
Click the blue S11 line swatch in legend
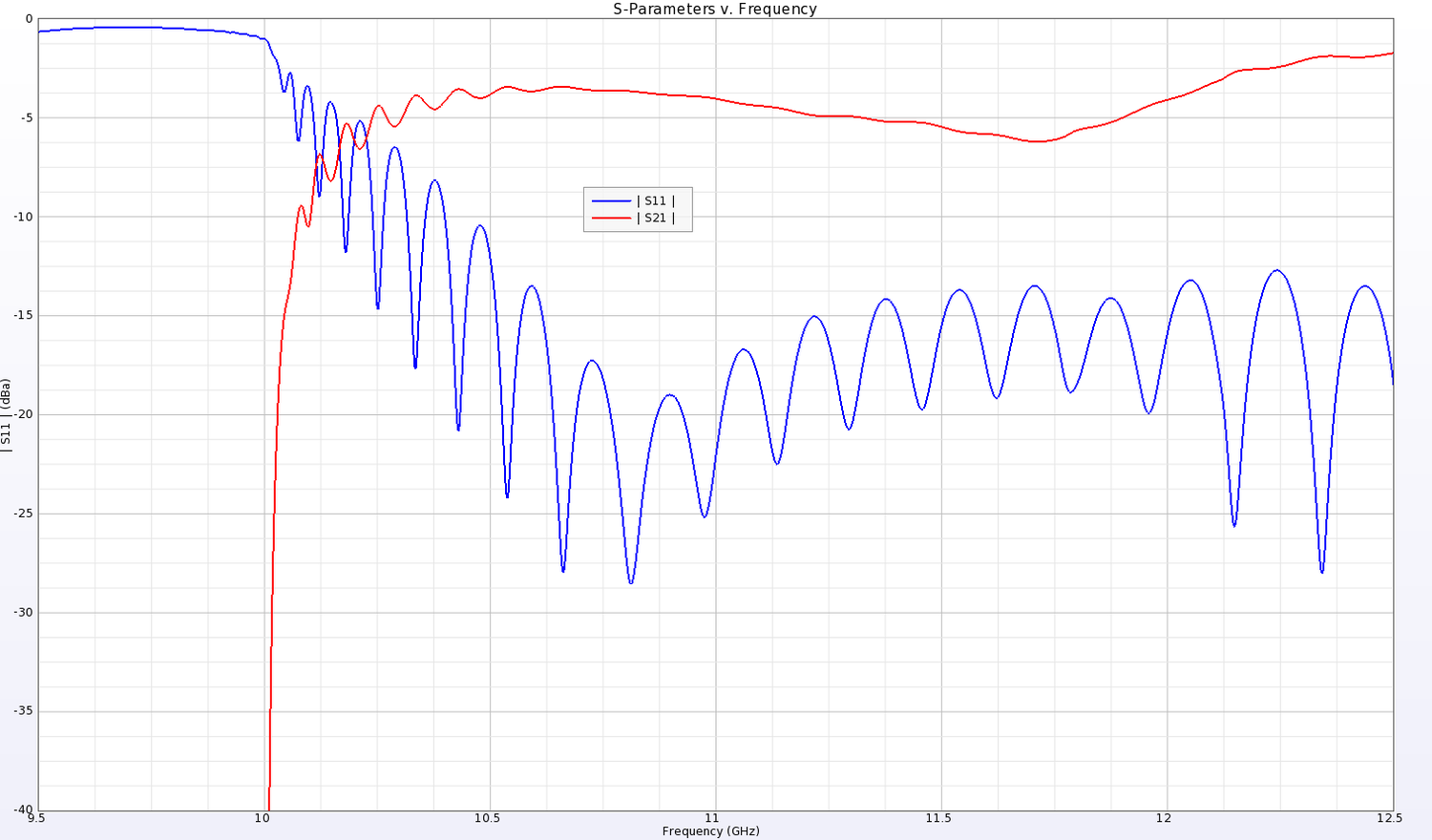[x=611, y=200]
